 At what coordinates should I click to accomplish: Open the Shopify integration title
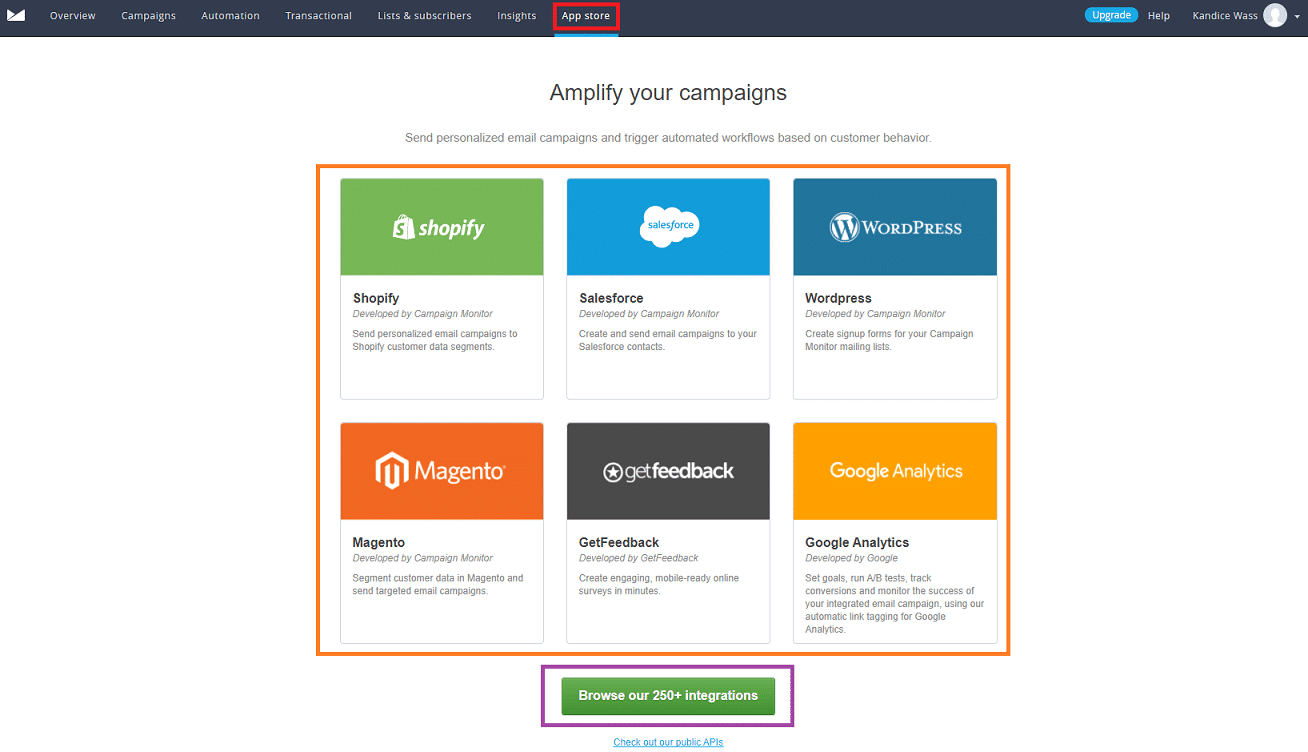point(376,298)
